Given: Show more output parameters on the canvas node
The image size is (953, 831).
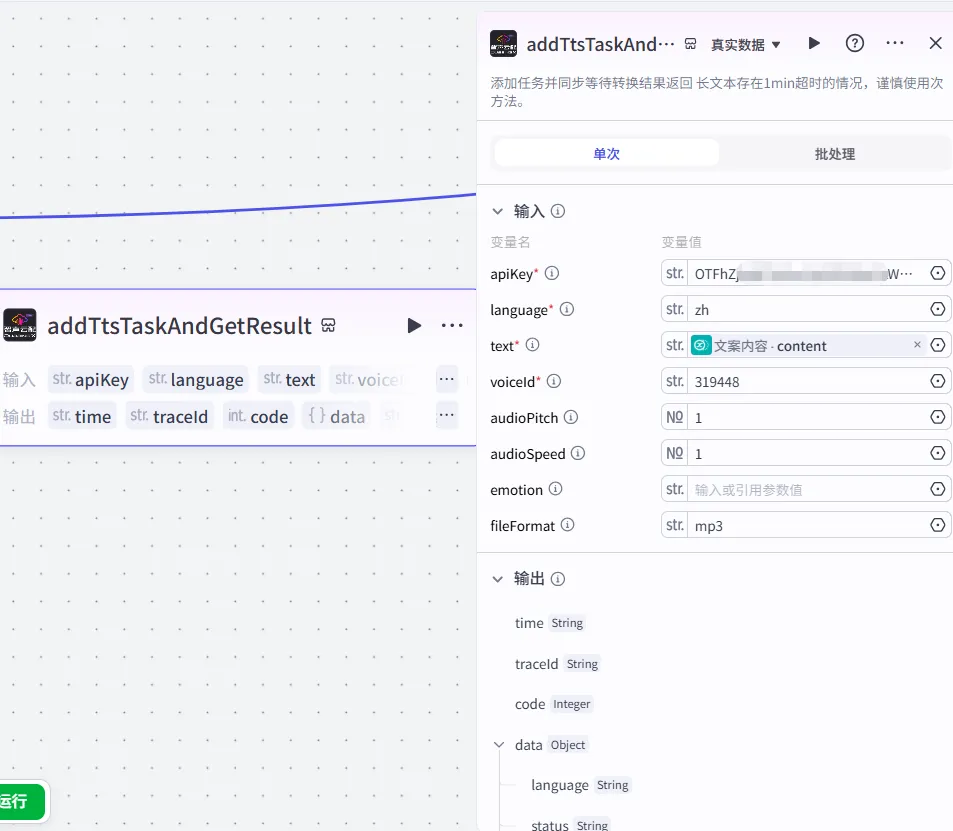Looking at the screenshot, I should 447,416.
